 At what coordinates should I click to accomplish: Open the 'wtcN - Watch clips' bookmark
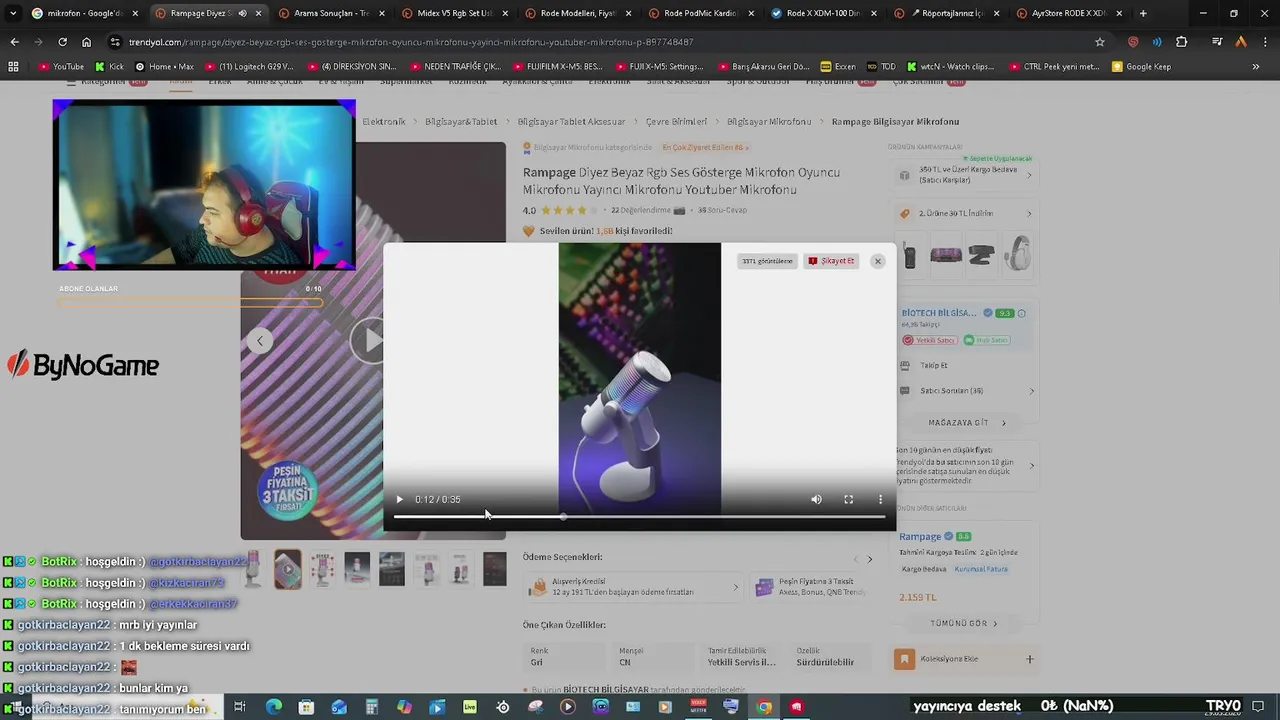coord(949,67)
